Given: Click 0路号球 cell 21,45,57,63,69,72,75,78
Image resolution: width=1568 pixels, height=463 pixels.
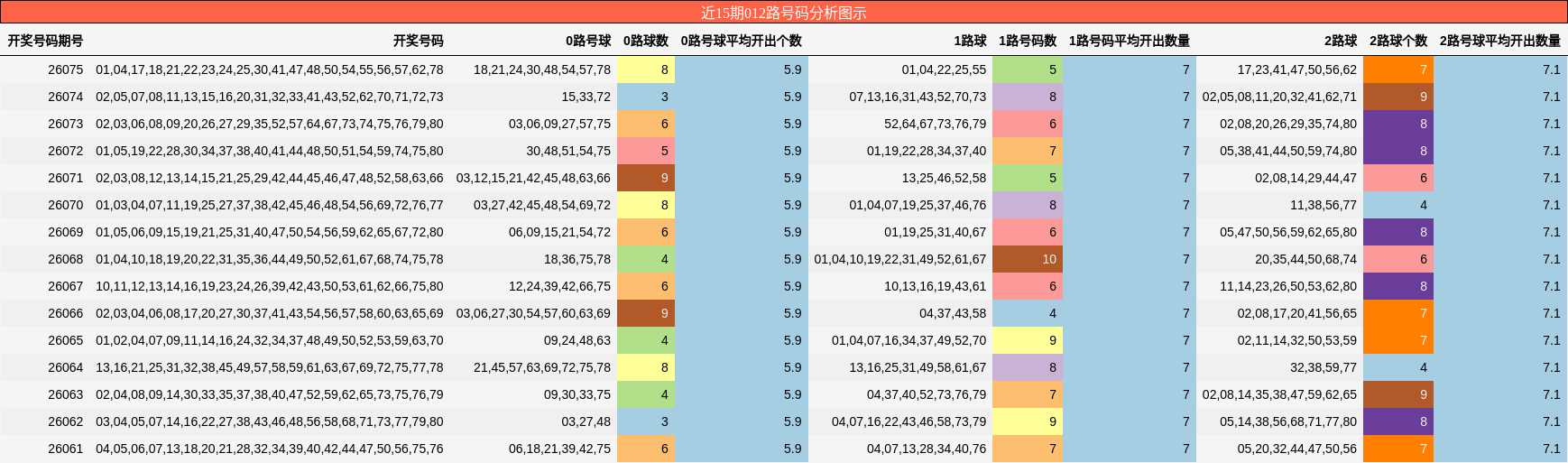Looking at the screenshot, I should coord(542,367).
